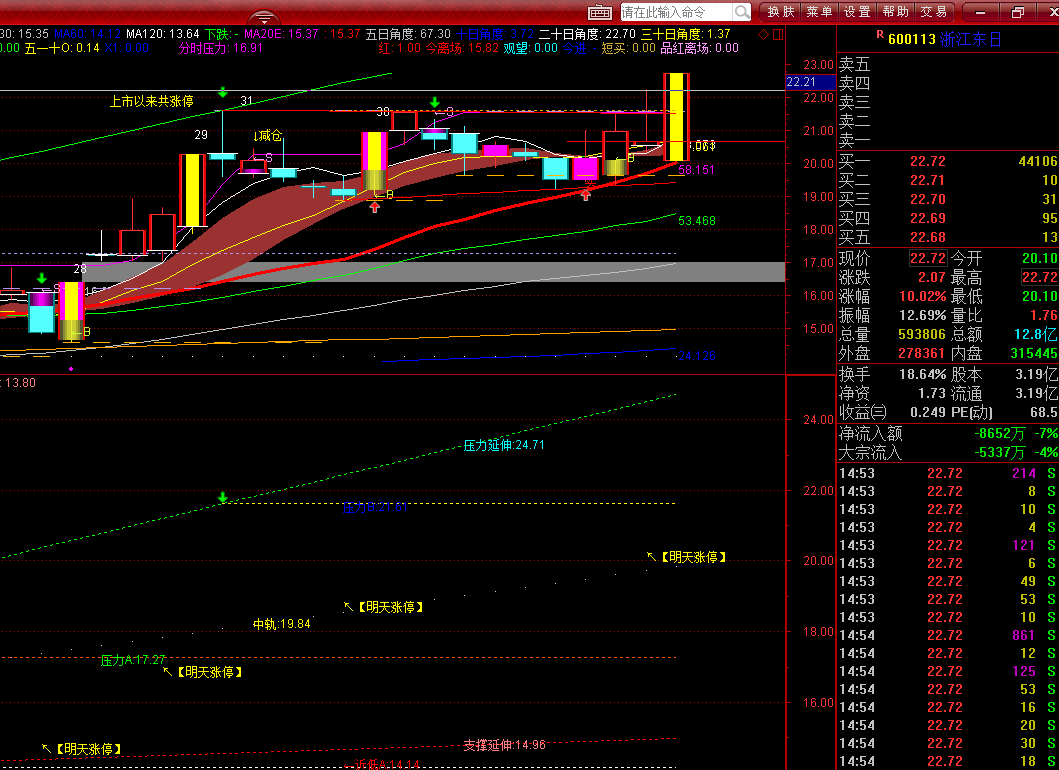Image resolution: width=1059 pixels, height=770 pixels.
Task: Click 今离场: 15.82 readout
Action: (462, 48)
